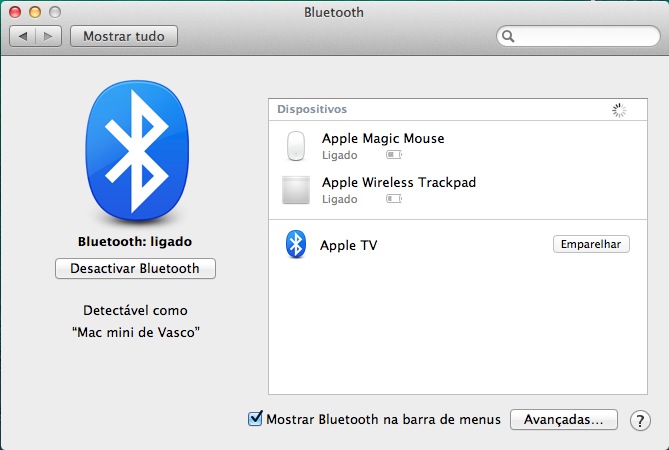The width and height of the screenshot is (669, 450).
Task: Open help with the question mark button
Action: click(x=640, y=421)
